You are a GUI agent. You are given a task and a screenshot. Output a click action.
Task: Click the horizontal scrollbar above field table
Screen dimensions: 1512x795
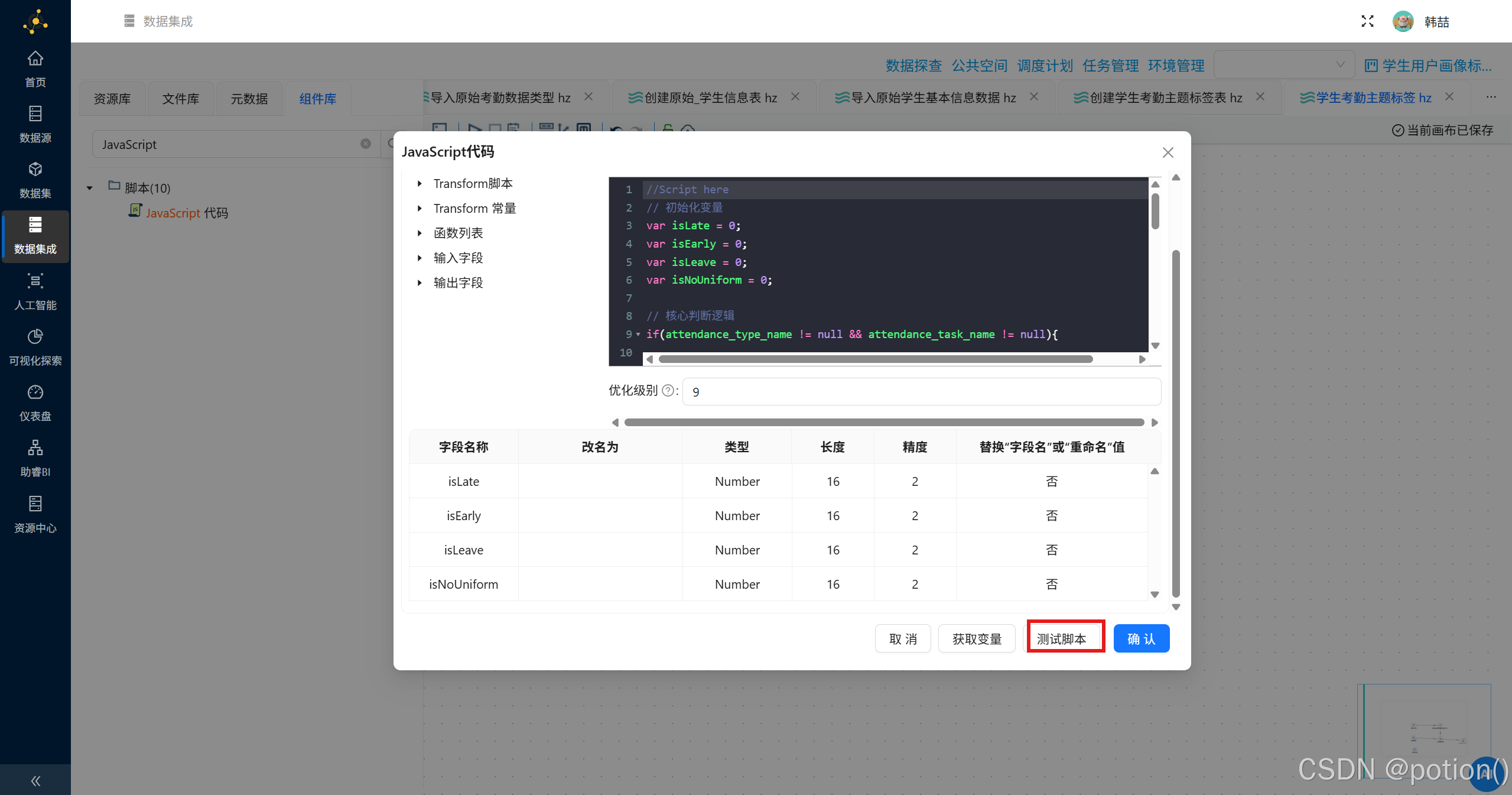884,422
